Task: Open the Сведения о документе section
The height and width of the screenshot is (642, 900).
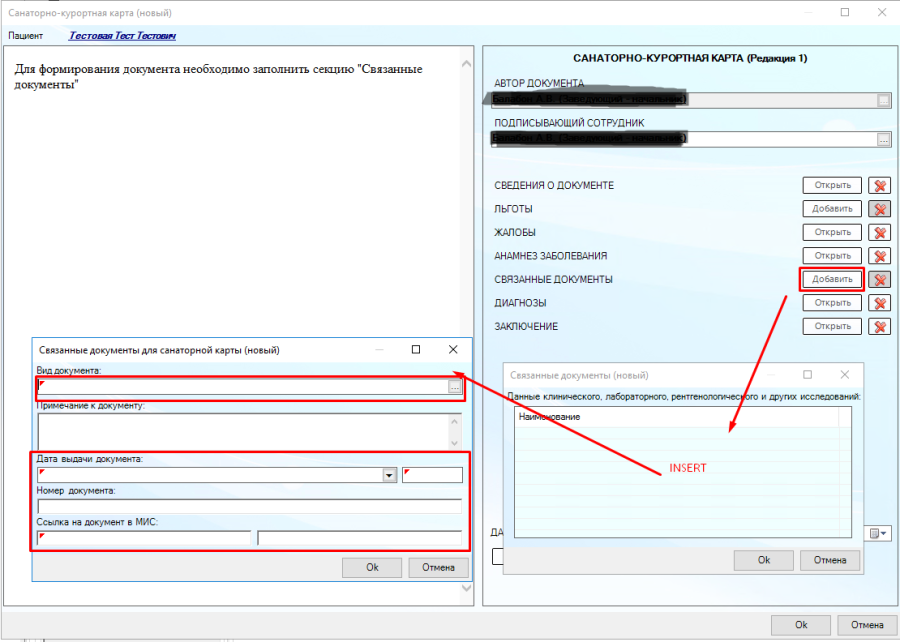Action: click(832, 185)
